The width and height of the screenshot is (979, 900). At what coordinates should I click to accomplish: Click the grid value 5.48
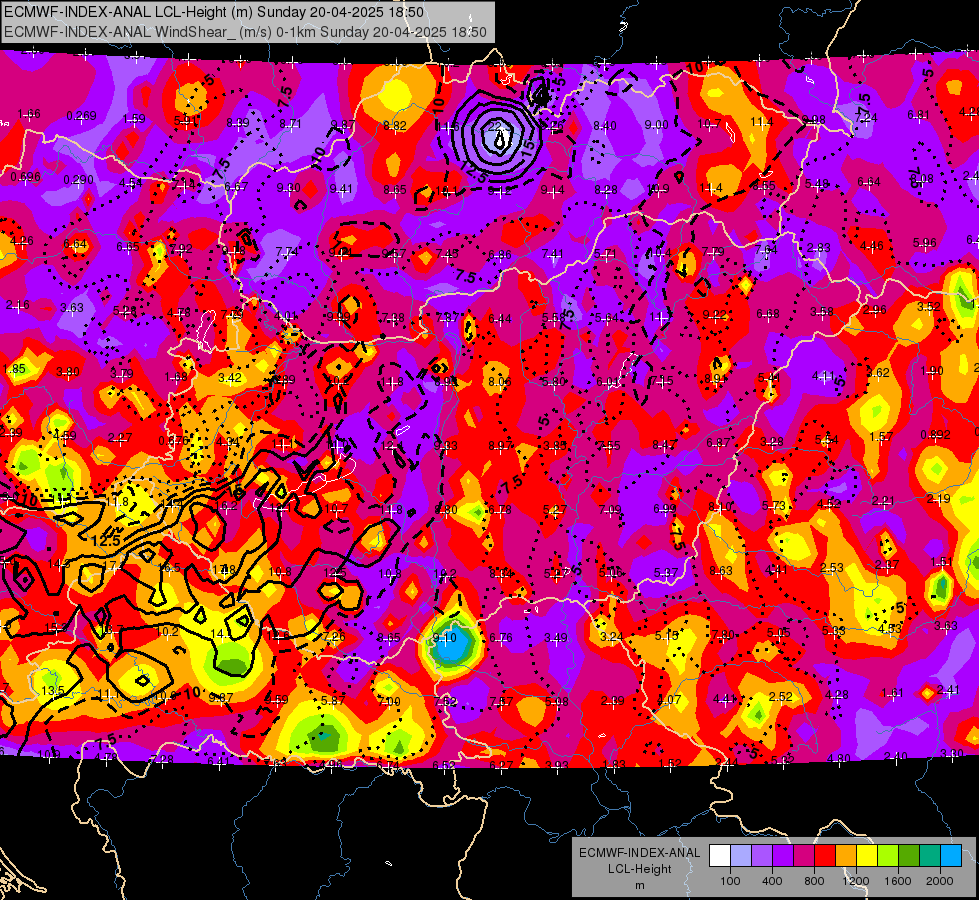pos(817,184)
